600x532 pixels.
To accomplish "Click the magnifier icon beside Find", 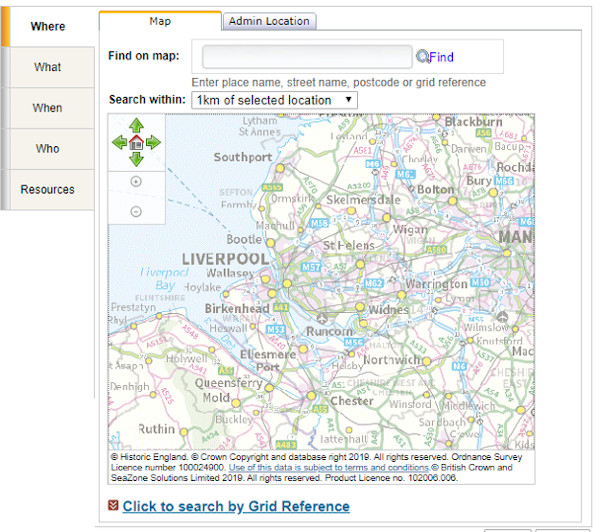I will [x=422, y=57].
